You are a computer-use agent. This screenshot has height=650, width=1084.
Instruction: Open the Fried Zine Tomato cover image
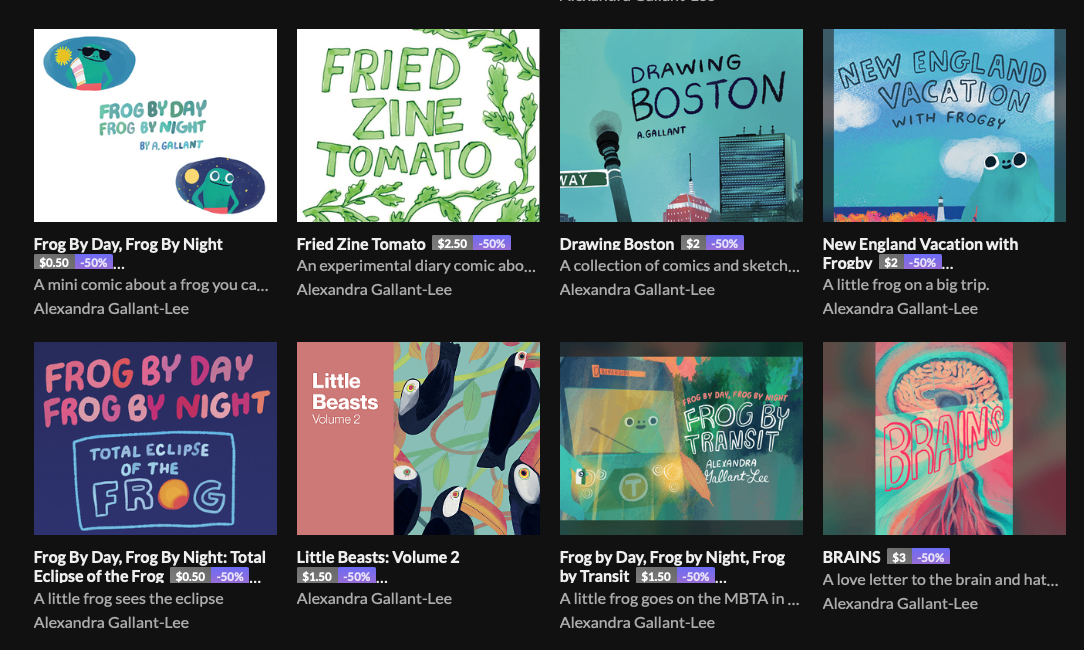pos(418,125)
